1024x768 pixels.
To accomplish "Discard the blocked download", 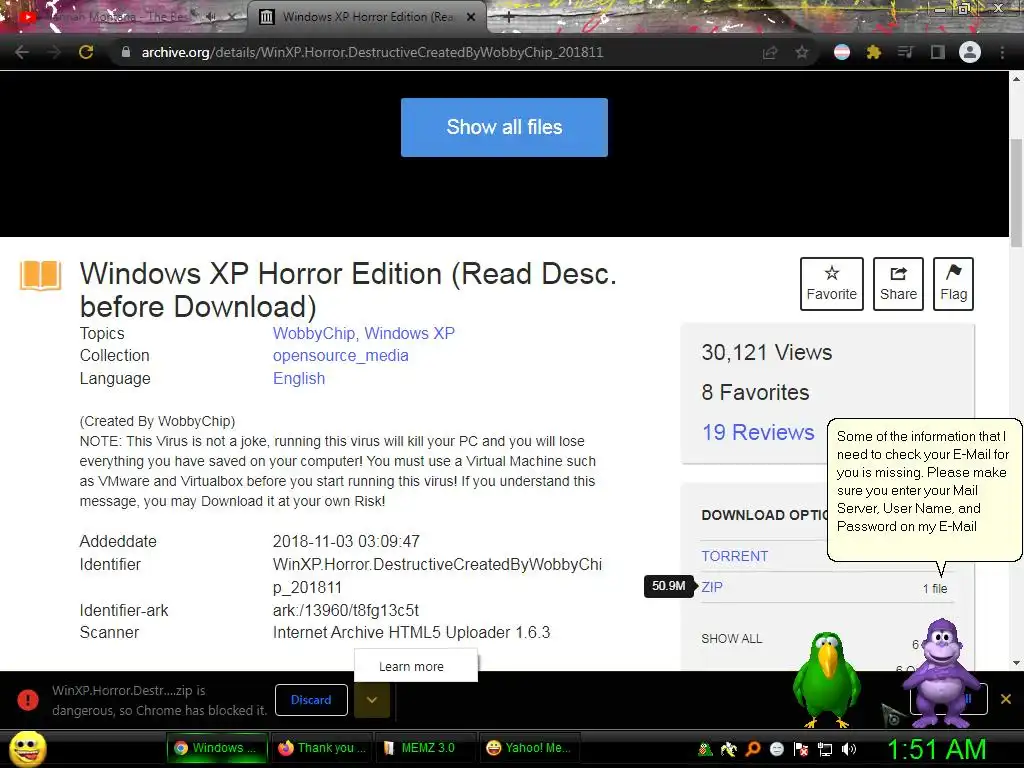I will [311, 699].
